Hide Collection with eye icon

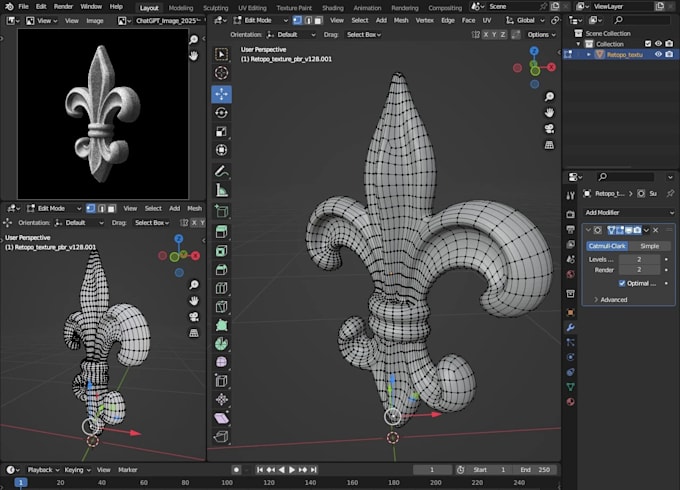click(658, 43)
